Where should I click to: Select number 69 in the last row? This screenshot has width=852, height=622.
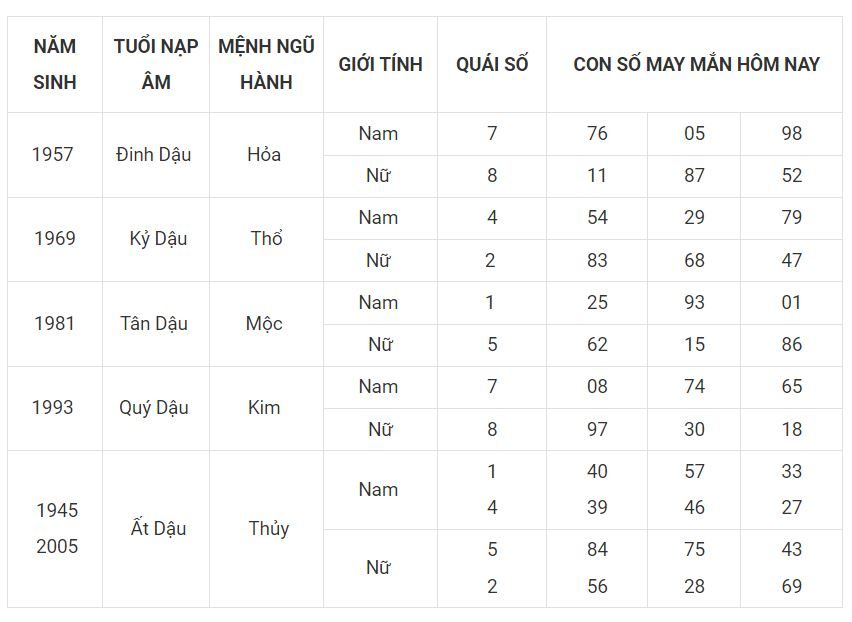(x=792, y=587)
